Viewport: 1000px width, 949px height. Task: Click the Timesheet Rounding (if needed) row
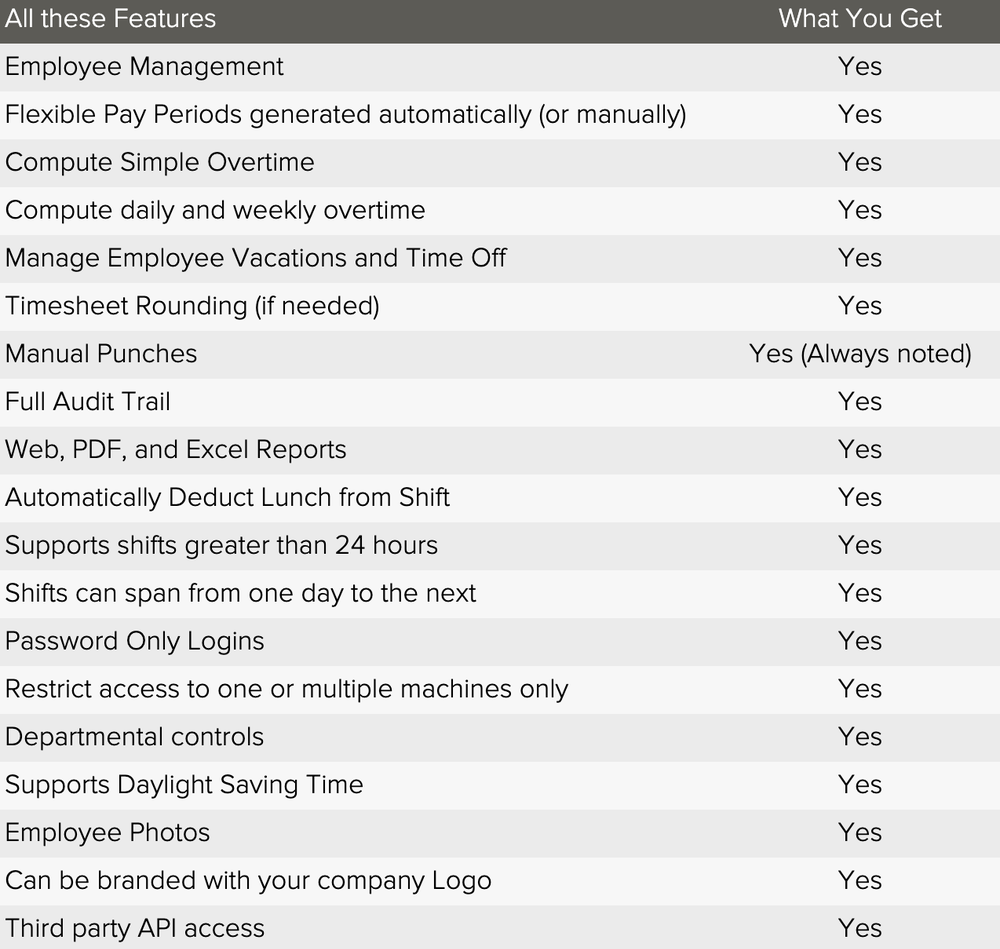click(x=500, y=306)
